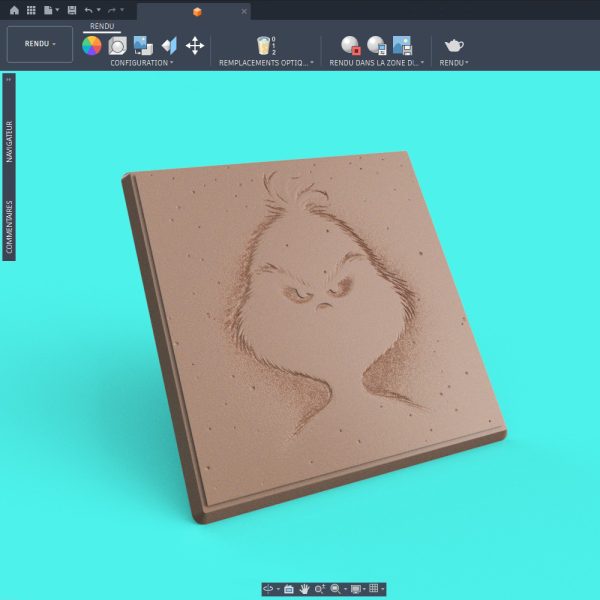The image size is (600, 600).
Task: Click the optical replacements glass icon
Action: coord(266,46)
